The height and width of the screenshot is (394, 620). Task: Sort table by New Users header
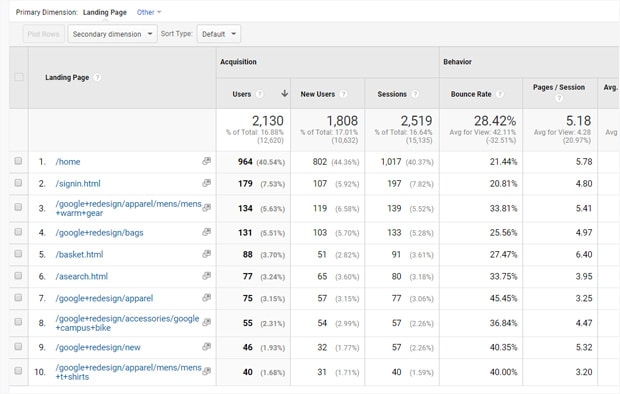coord(318,94)
